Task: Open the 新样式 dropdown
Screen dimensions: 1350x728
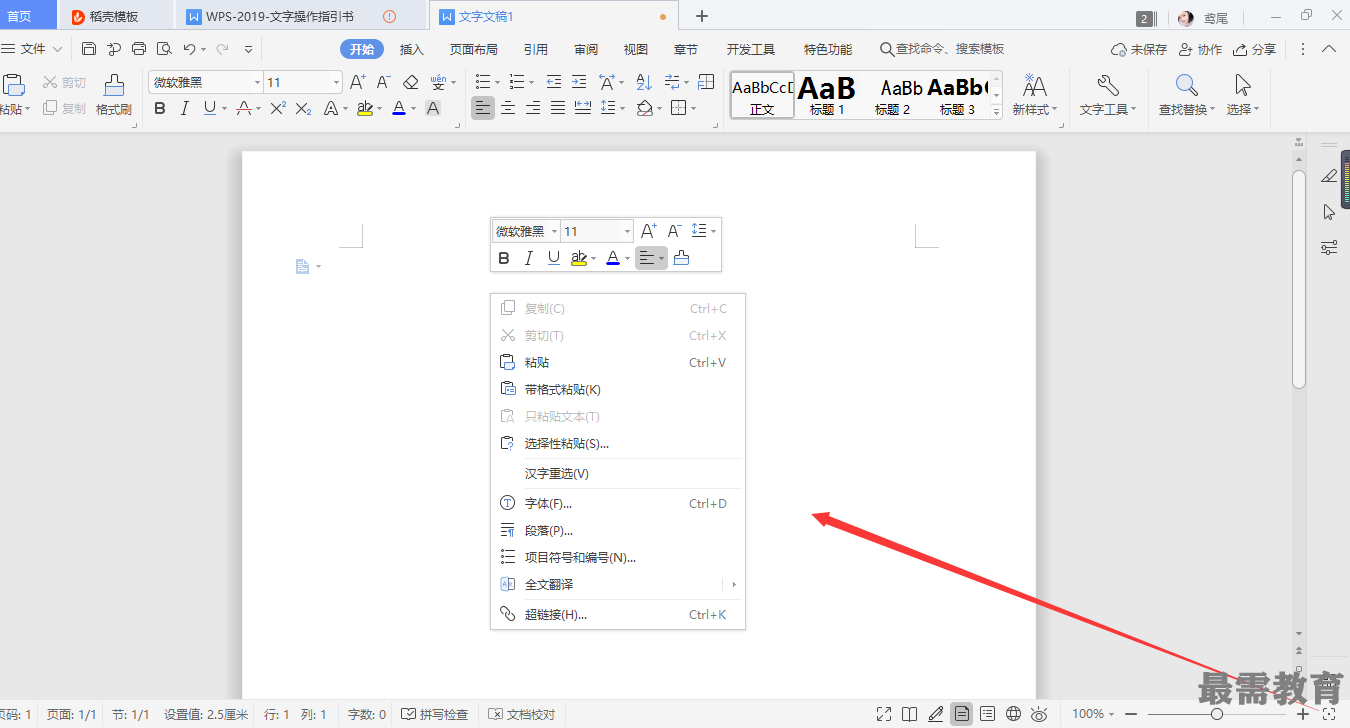Action: click(x=1035, y=96)
